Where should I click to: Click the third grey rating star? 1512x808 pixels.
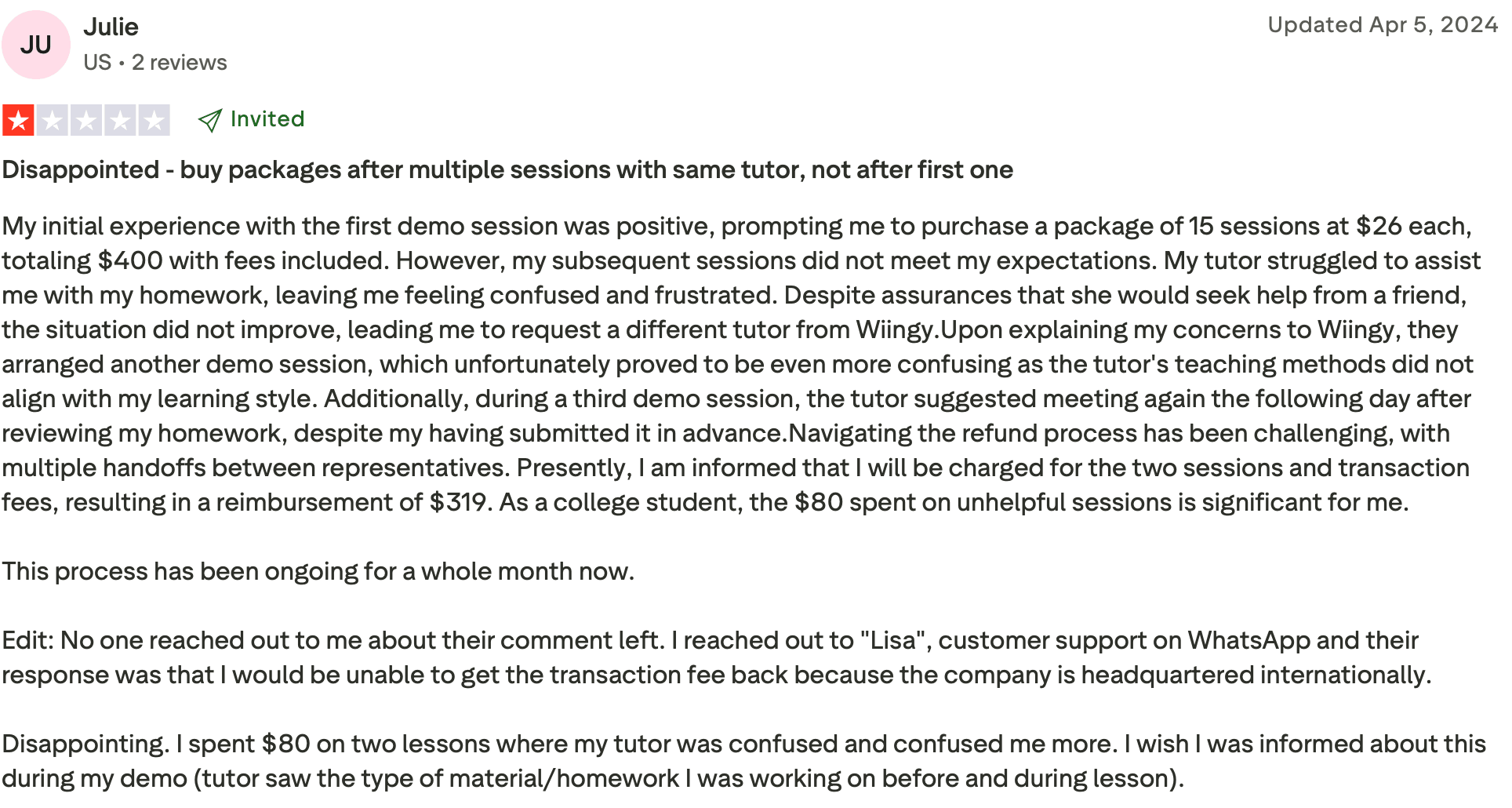click(85, 120)
